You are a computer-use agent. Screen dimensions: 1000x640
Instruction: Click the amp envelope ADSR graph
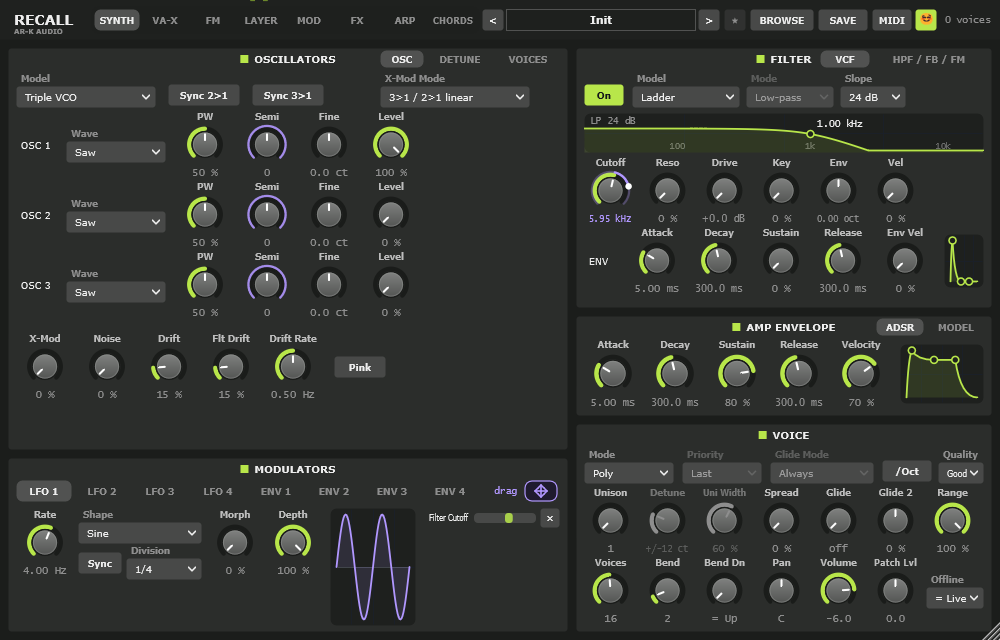(x=941, y=374)
